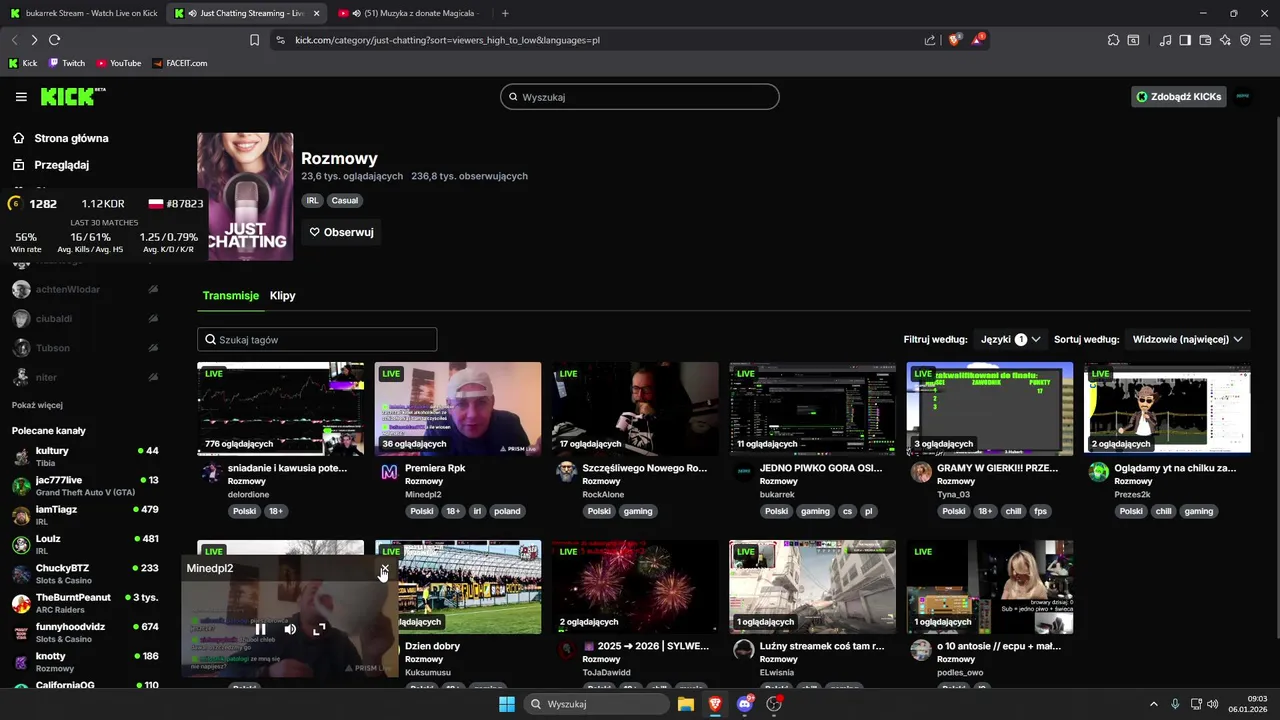Click the poland tag under Minedpl2
Screen dimensions: 1280x720
507,511
